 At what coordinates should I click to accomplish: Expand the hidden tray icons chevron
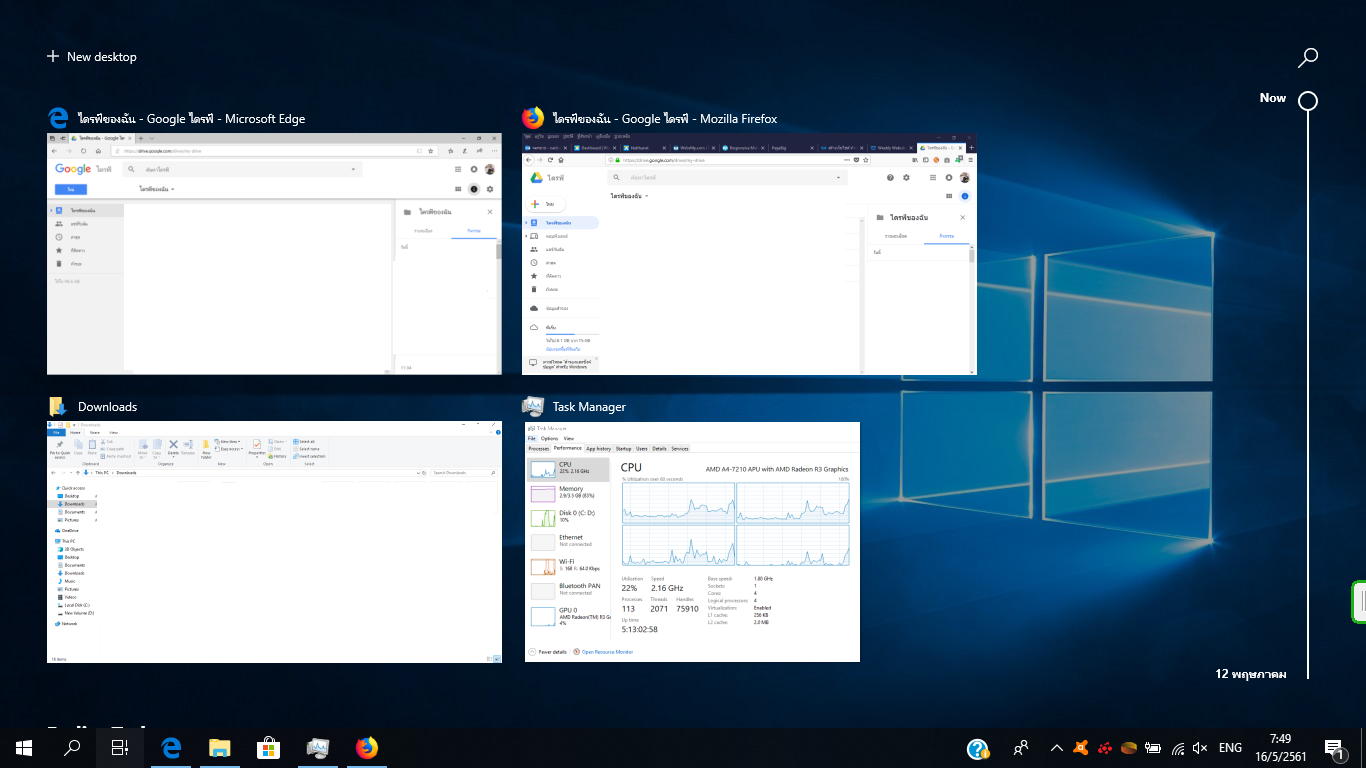pyautogui.click(x=1056, y=748)
